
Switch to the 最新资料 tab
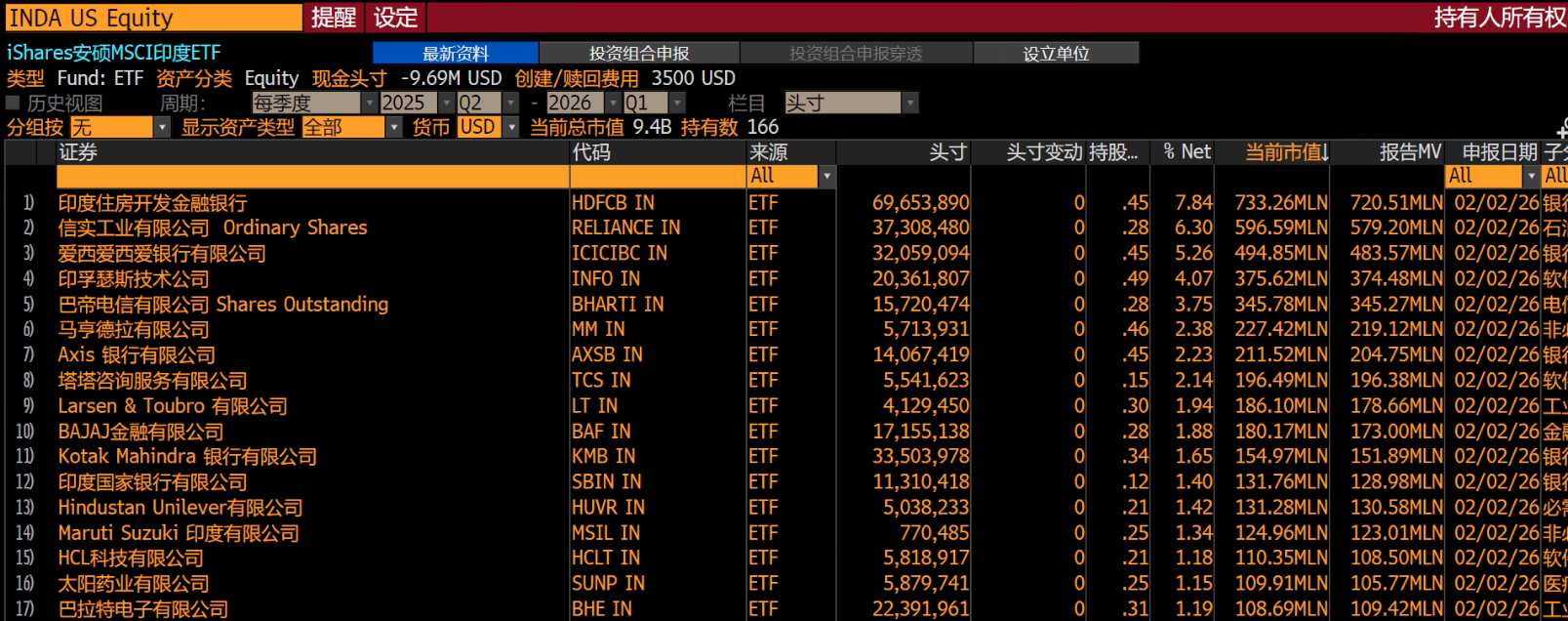click(456, 53)
